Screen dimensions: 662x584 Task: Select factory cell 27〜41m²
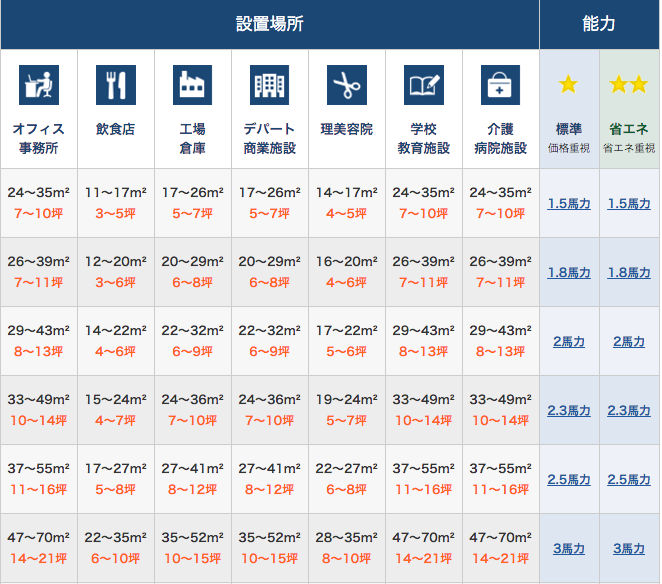193,479
